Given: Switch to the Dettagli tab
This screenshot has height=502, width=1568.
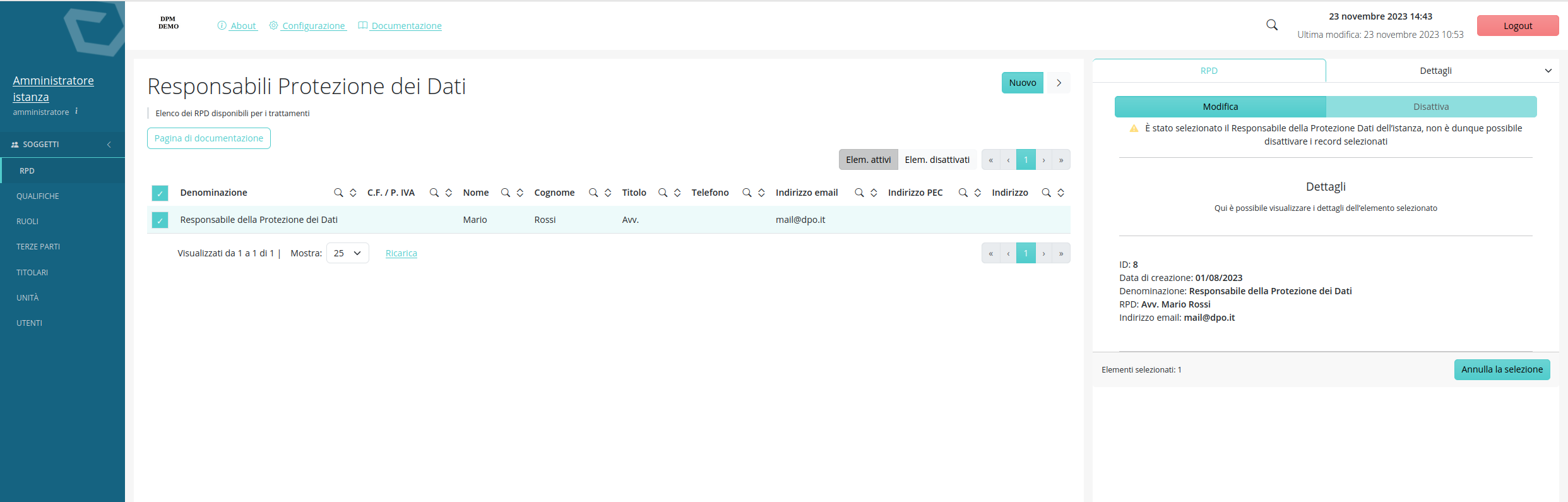Looking at the screenshot, I should tap(1435, 71).
